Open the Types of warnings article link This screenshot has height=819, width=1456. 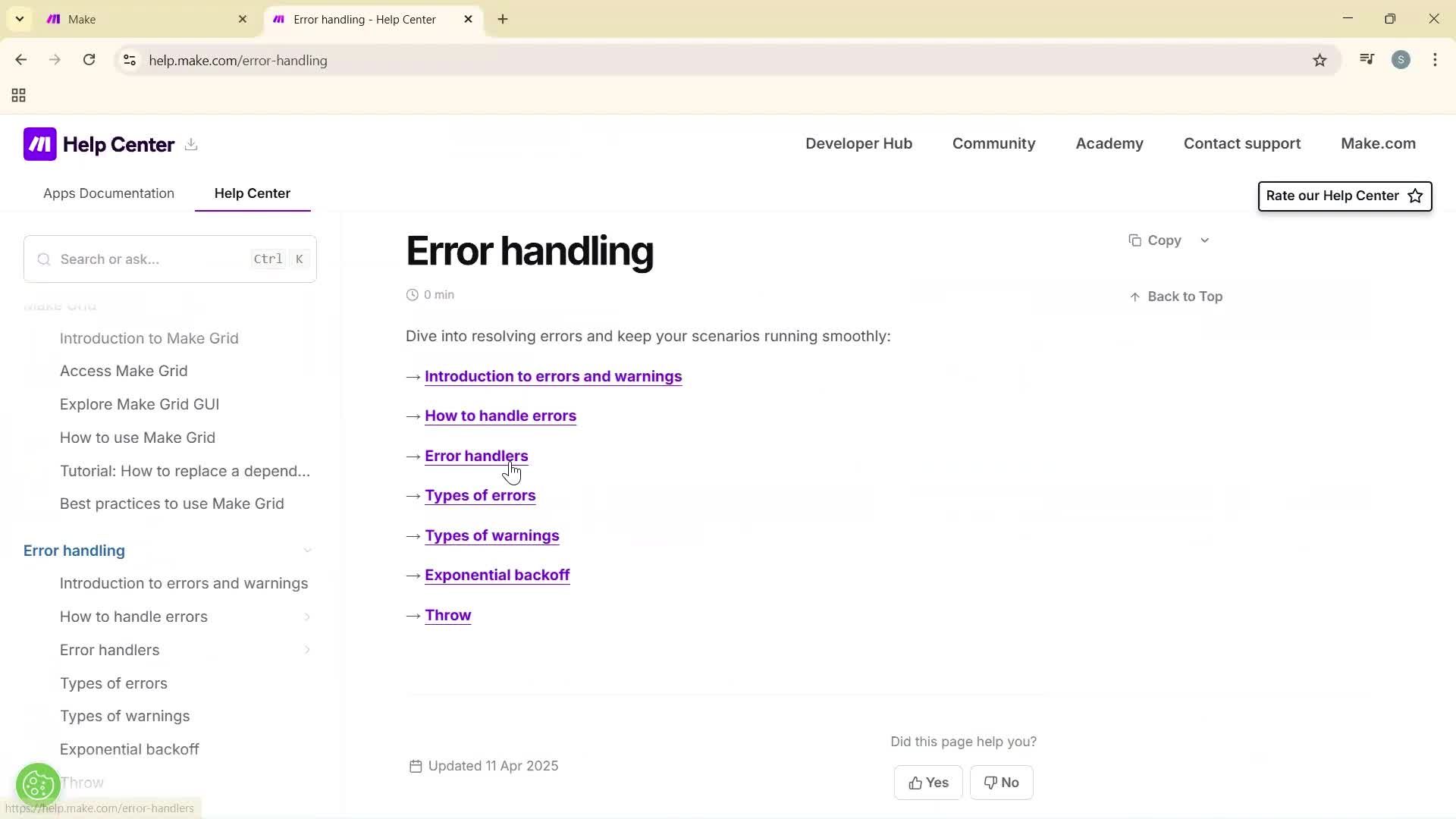point(491,535)
